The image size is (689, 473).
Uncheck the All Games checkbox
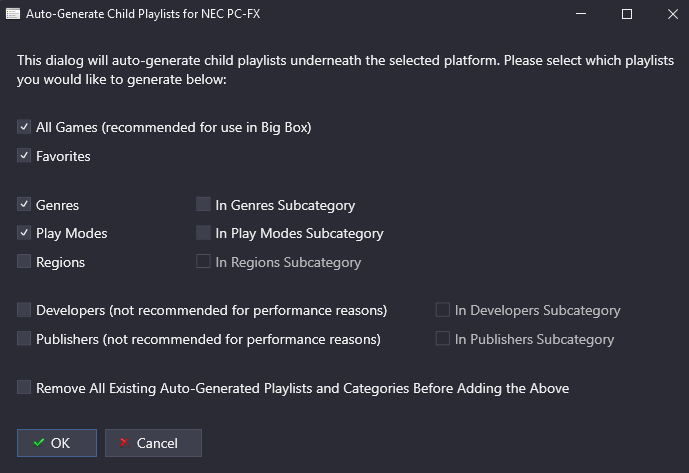(x=24, y=127)
